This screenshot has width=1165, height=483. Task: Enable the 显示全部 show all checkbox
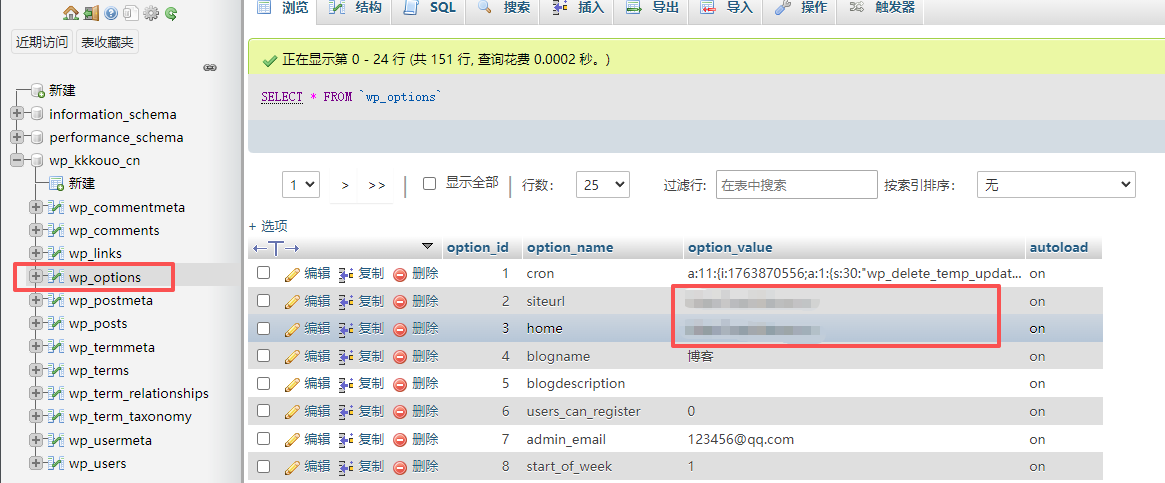coord(429,184)
